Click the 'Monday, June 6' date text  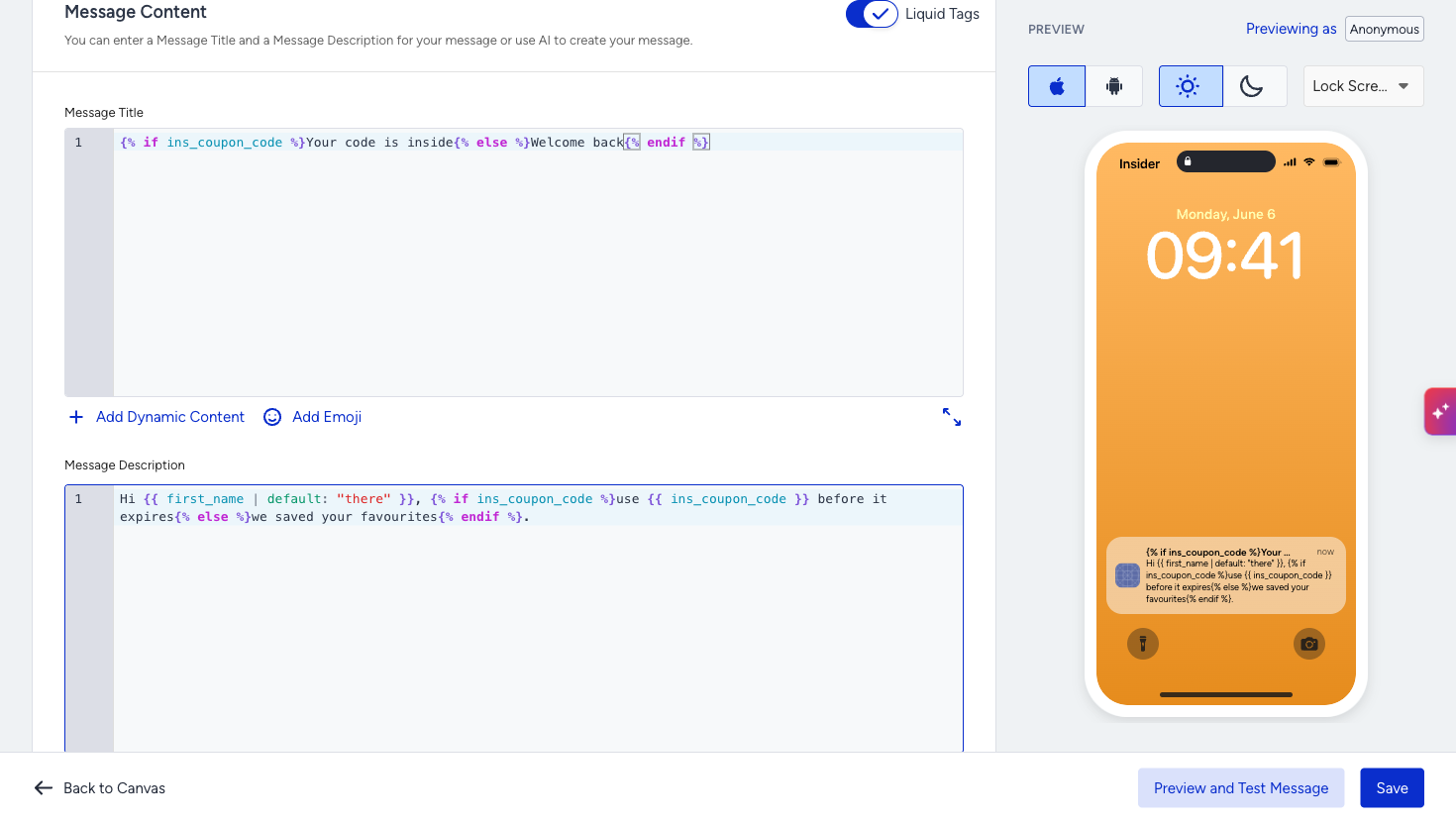point(1225,214)
